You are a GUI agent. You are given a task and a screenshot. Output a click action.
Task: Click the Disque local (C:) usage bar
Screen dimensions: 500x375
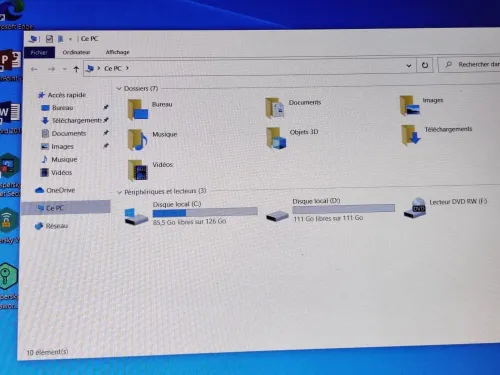[205, 212]
